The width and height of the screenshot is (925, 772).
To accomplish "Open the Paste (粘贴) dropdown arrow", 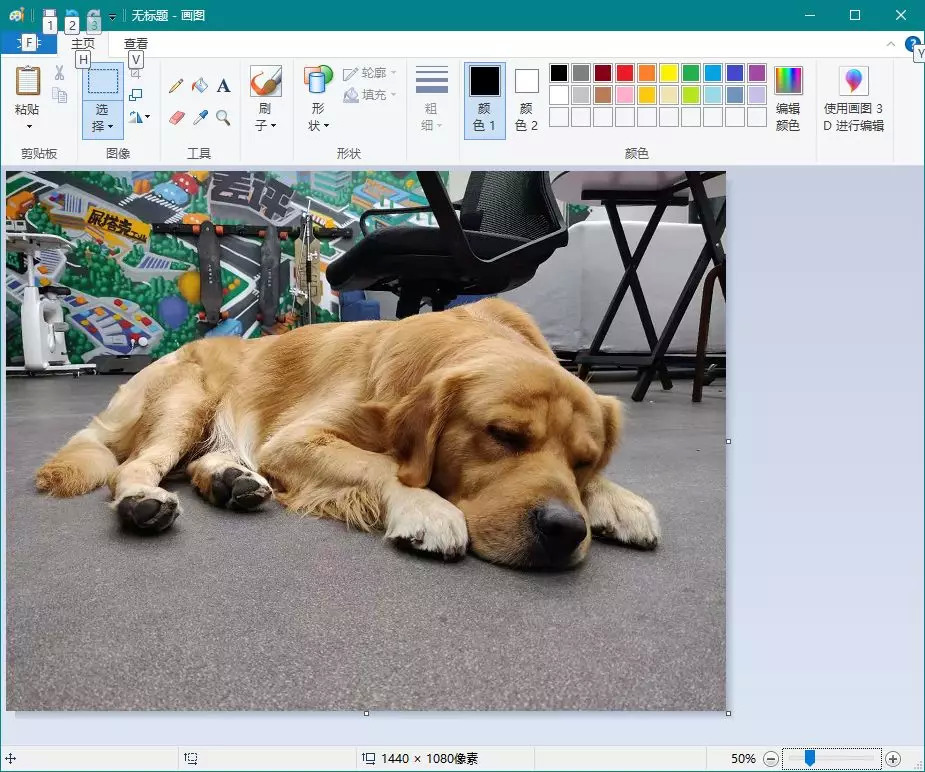I will click(28, 127).
